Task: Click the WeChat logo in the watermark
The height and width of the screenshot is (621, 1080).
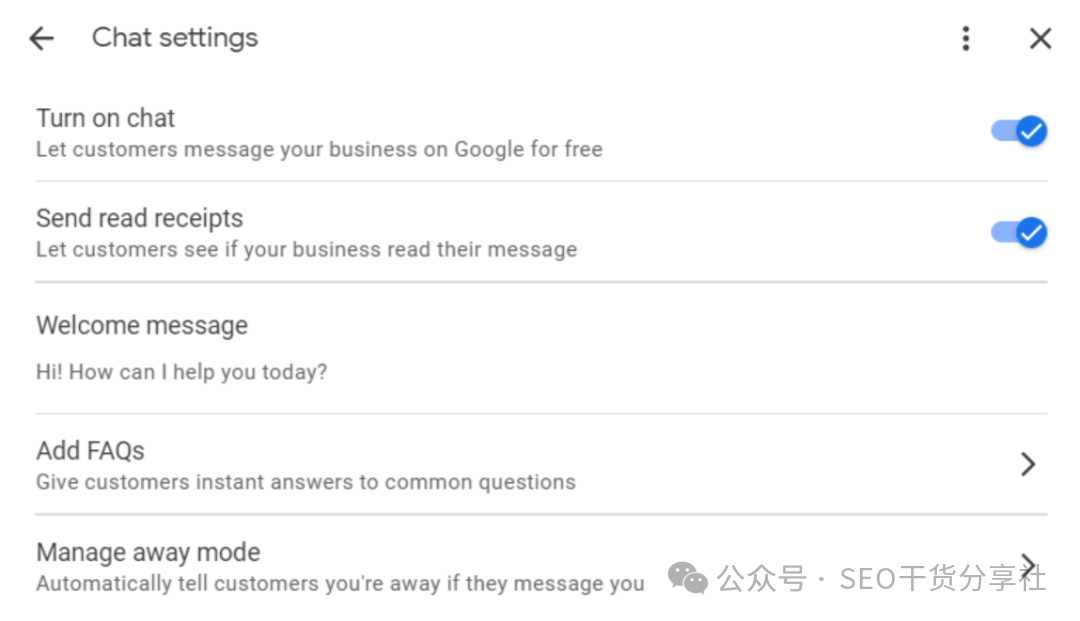Action: [x=688, y=577]
